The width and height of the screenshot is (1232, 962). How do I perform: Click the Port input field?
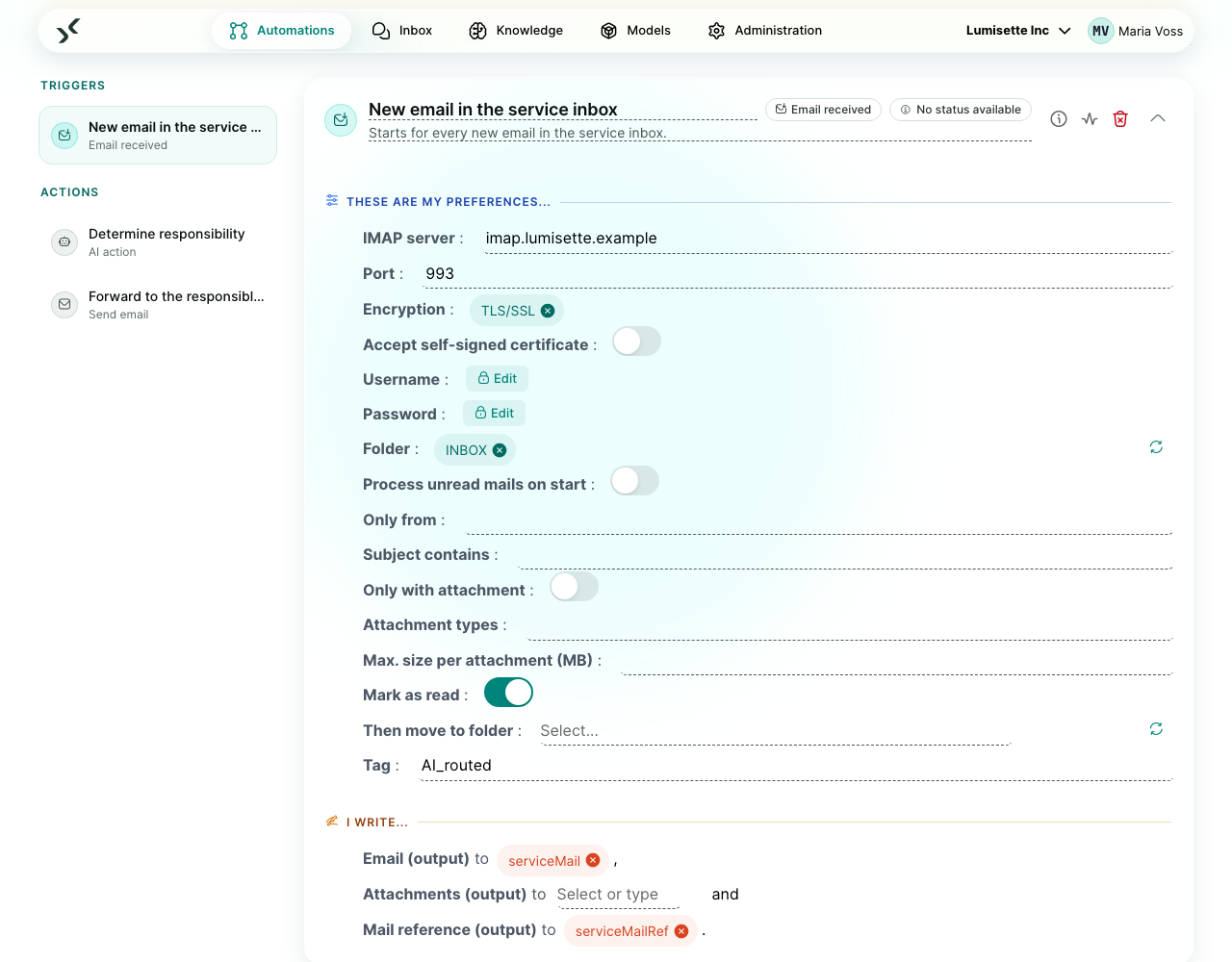799,274
